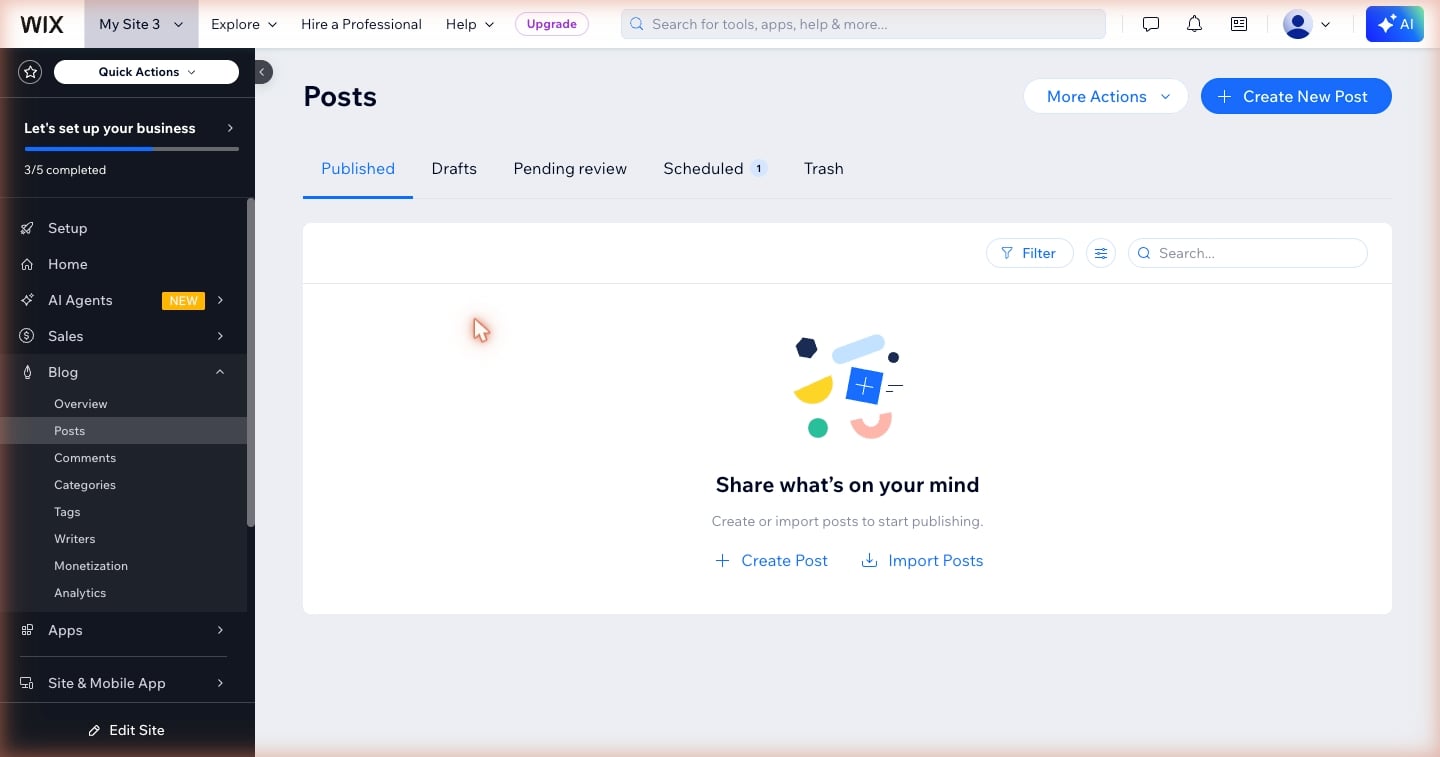Click the Home house icon
Screen dimensions: 1440x757
pos(28,264)
